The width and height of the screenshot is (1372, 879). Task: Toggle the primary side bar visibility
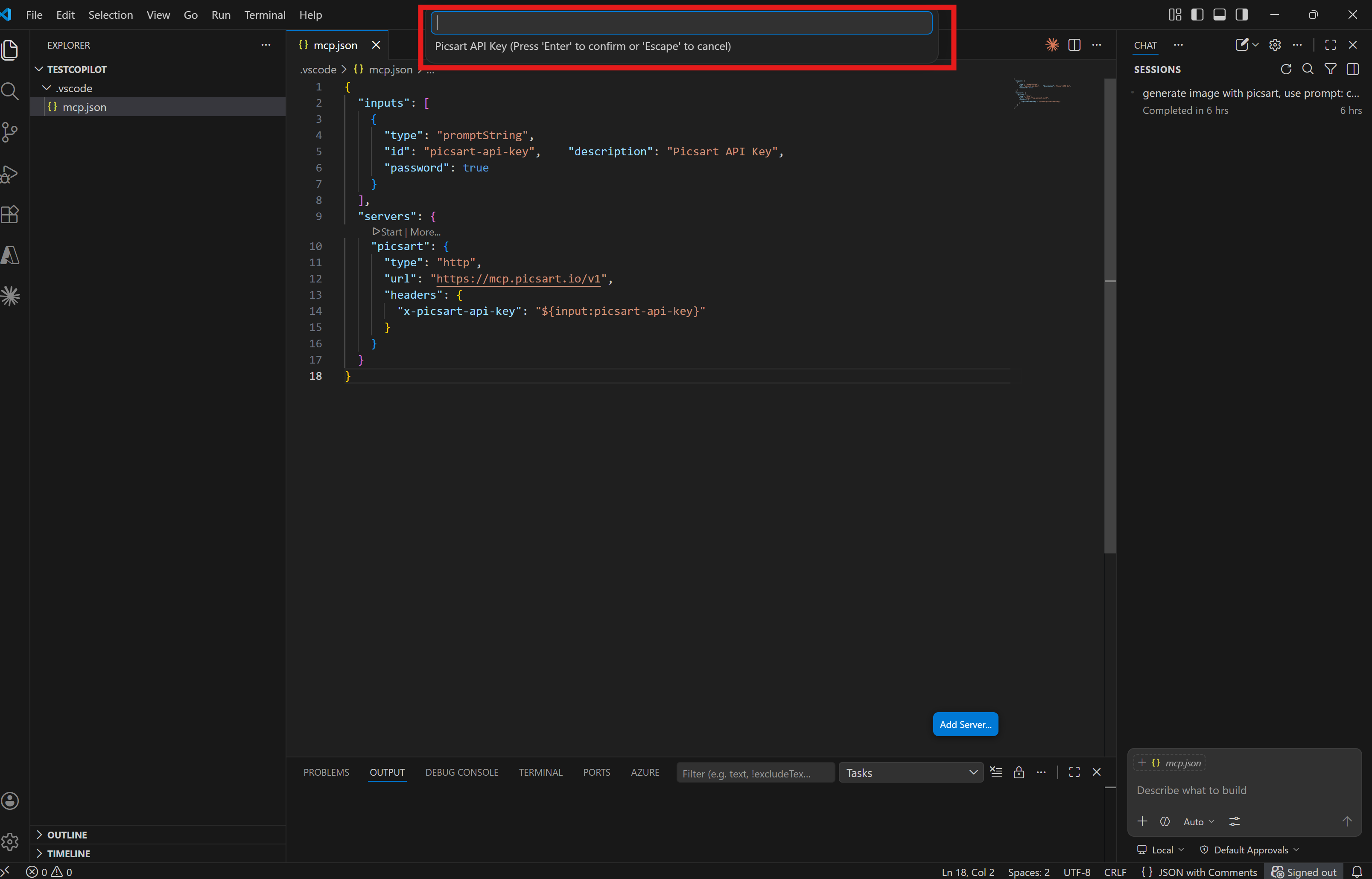1197,15
